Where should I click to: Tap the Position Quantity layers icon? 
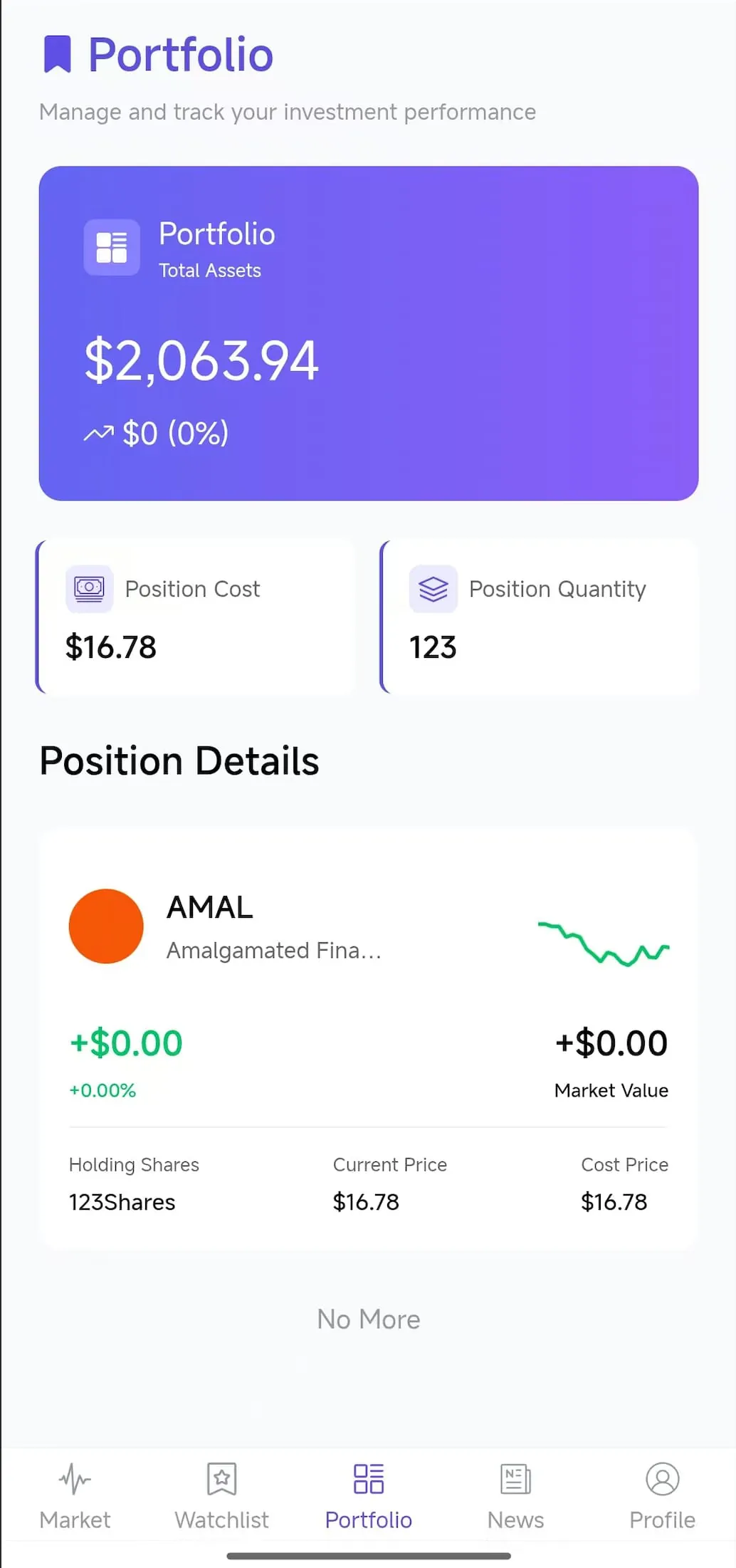click(x=433, y=588)
